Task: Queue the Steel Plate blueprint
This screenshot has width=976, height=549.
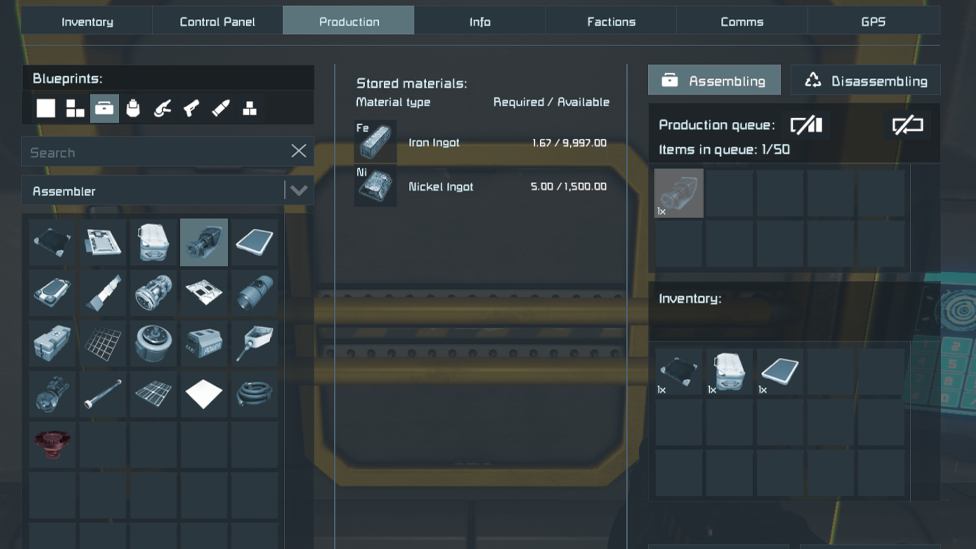Action: [x=204, y=393]
